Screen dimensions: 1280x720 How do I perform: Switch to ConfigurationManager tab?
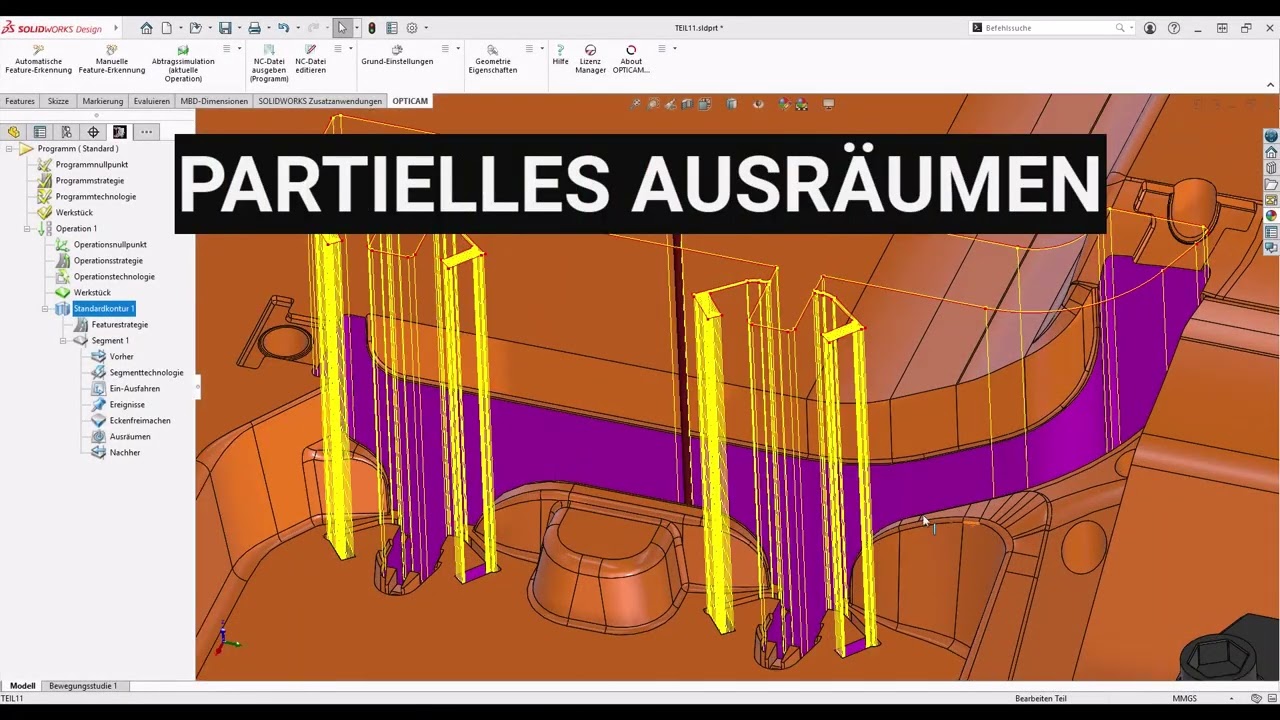pyautogui.click(x=67, y=132)
